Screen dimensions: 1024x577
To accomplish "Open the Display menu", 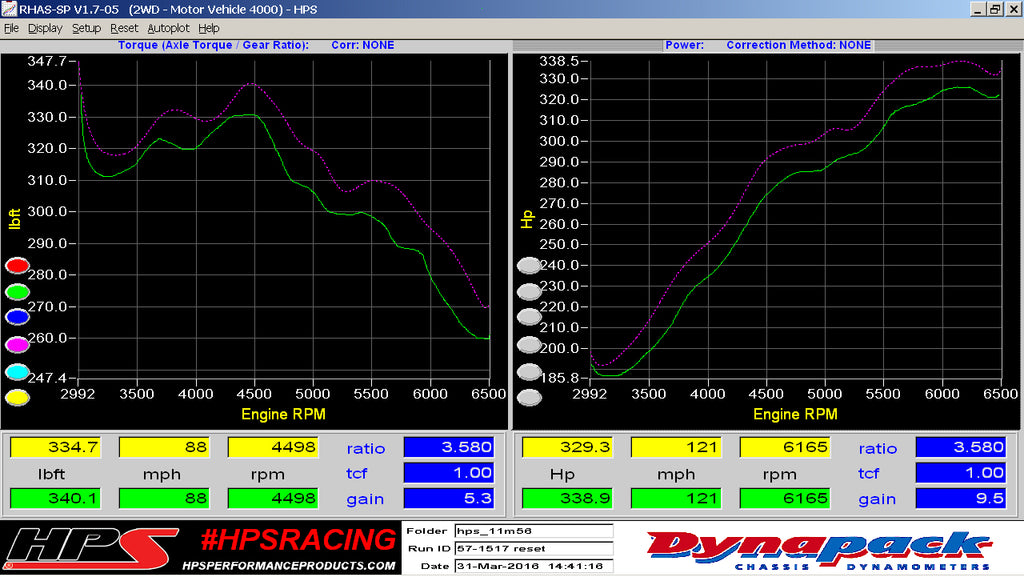I will (x=45, y=28).
